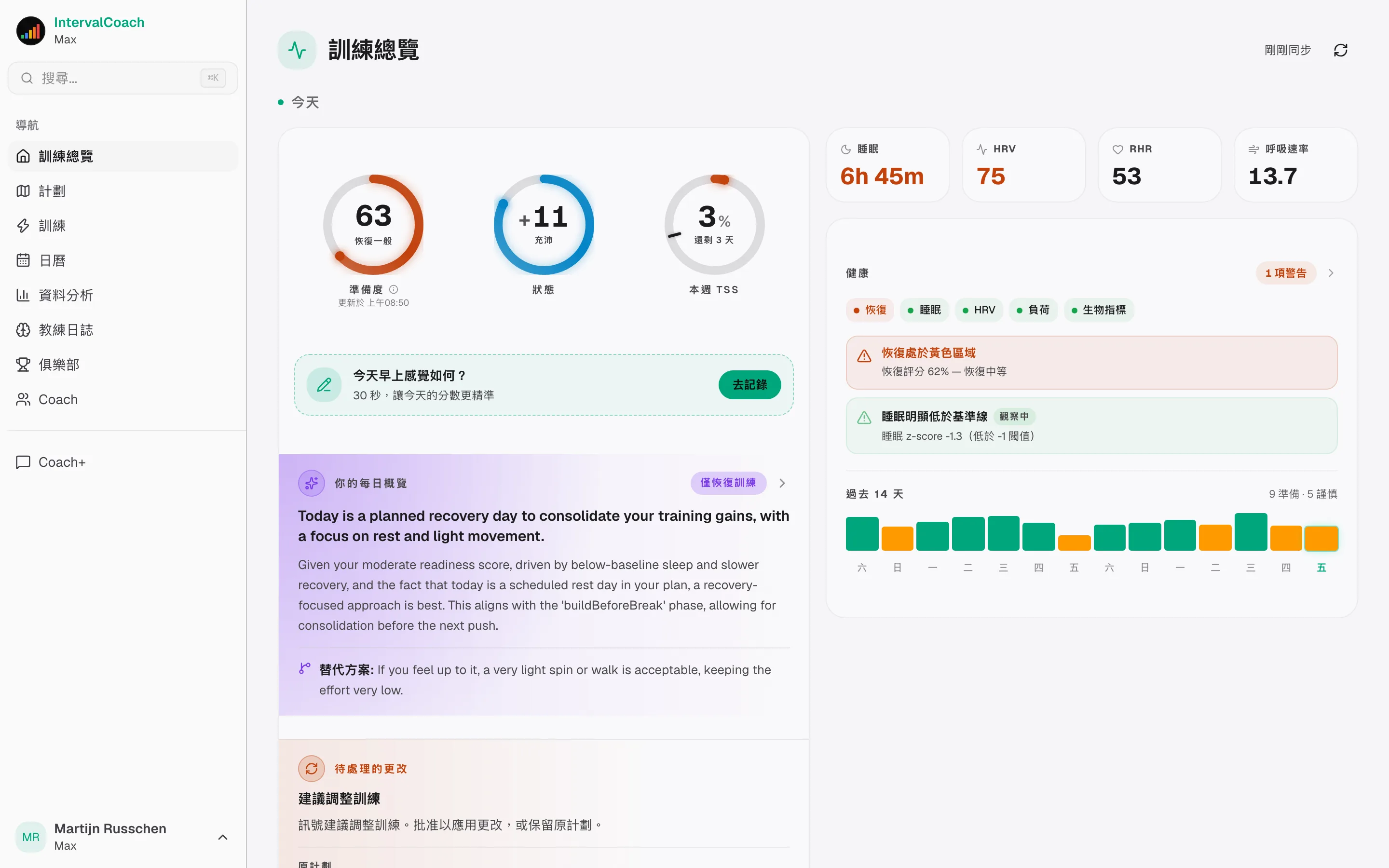The height and width of the screenshot is (868, 1389).
Task: Select the 睡眠 health filter chip
Action: click(x=924, y=310)
